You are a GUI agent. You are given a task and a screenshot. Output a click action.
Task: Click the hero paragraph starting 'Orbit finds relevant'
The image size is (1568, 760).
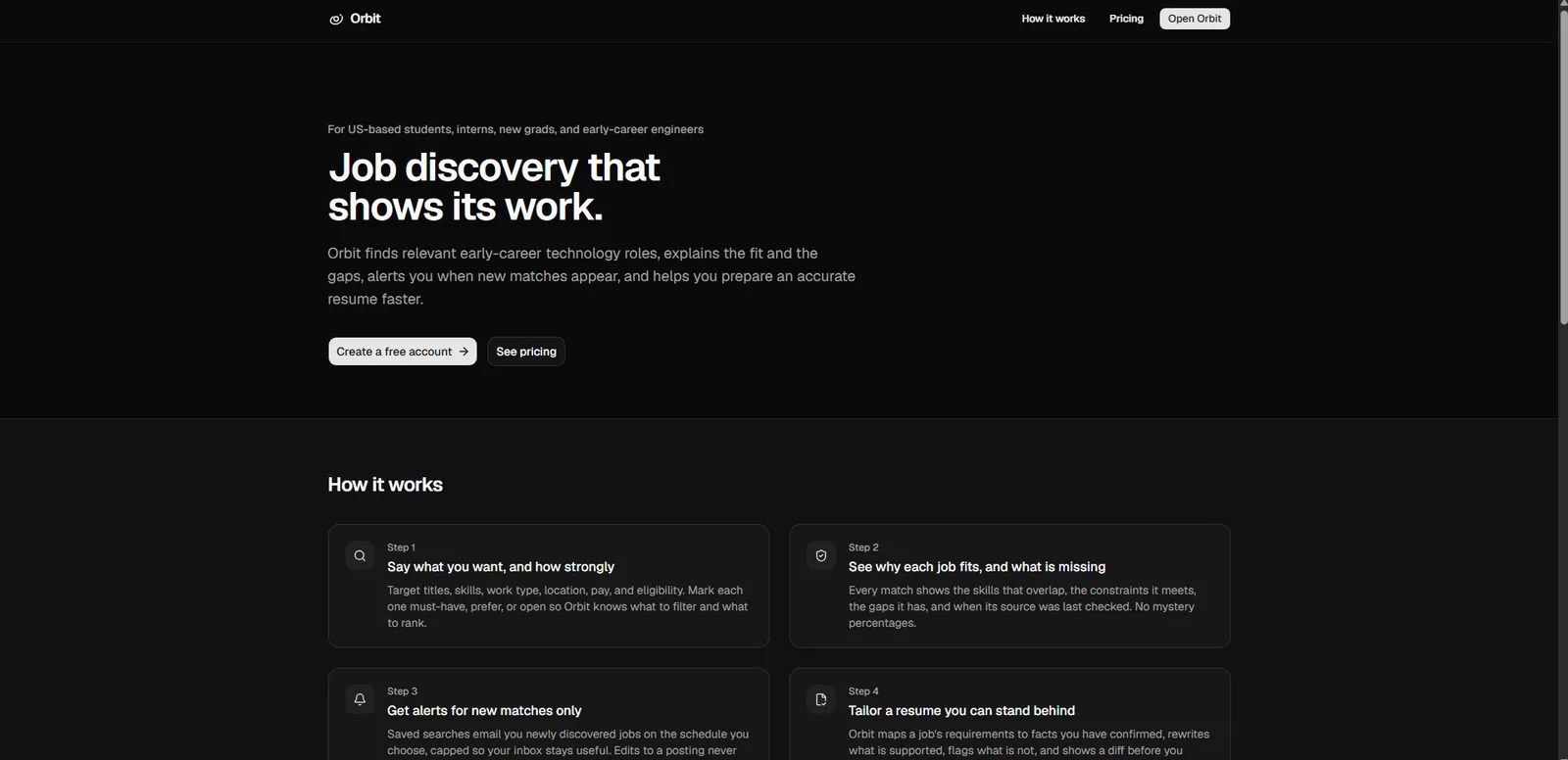591,276
